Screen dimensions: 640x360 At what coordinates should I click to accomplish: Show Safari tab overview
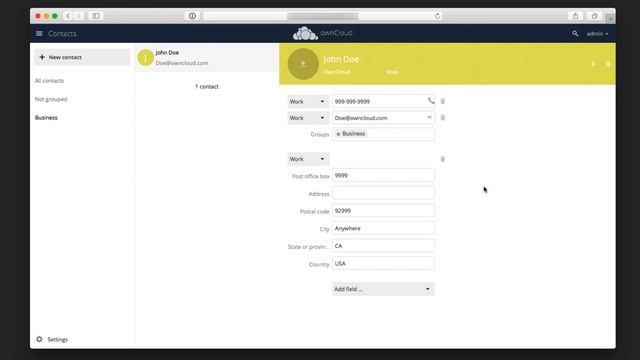tap(594, 16)
